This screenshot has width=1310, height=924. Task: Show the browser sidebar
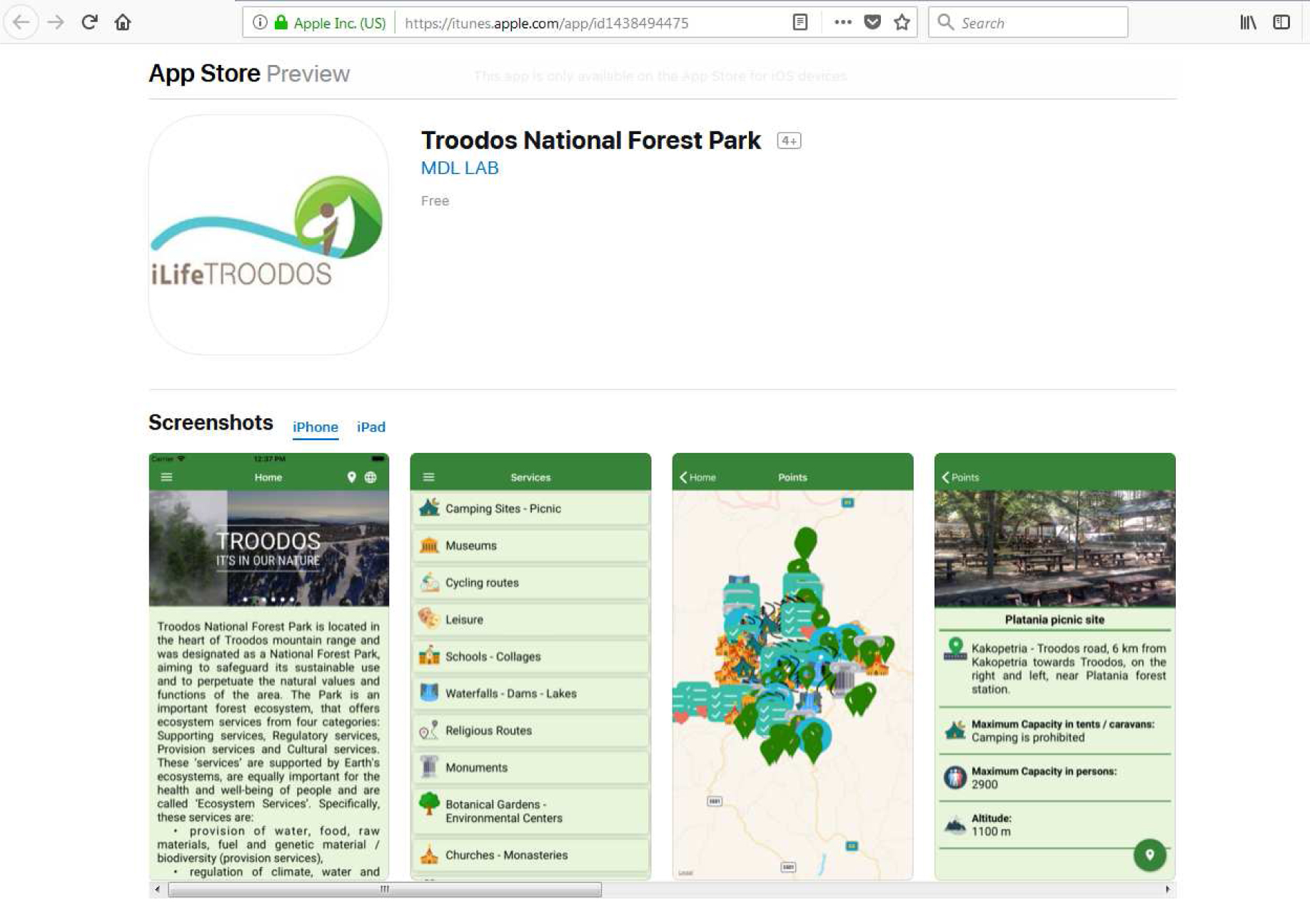[x=1281, y=22]
